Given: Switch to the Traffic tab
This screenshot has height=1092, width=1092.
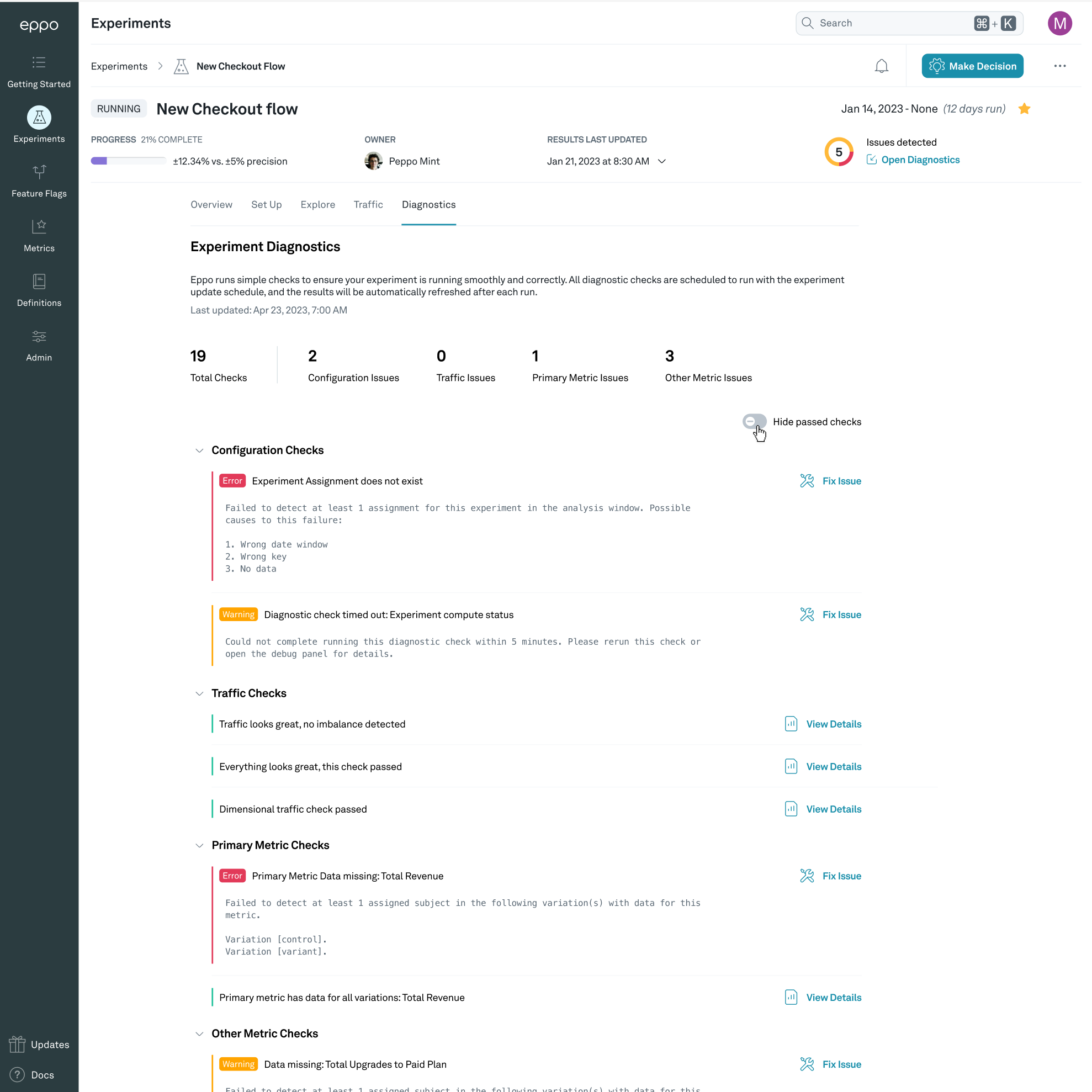Looking at the screenshot, I should click(x=368, y=205).
